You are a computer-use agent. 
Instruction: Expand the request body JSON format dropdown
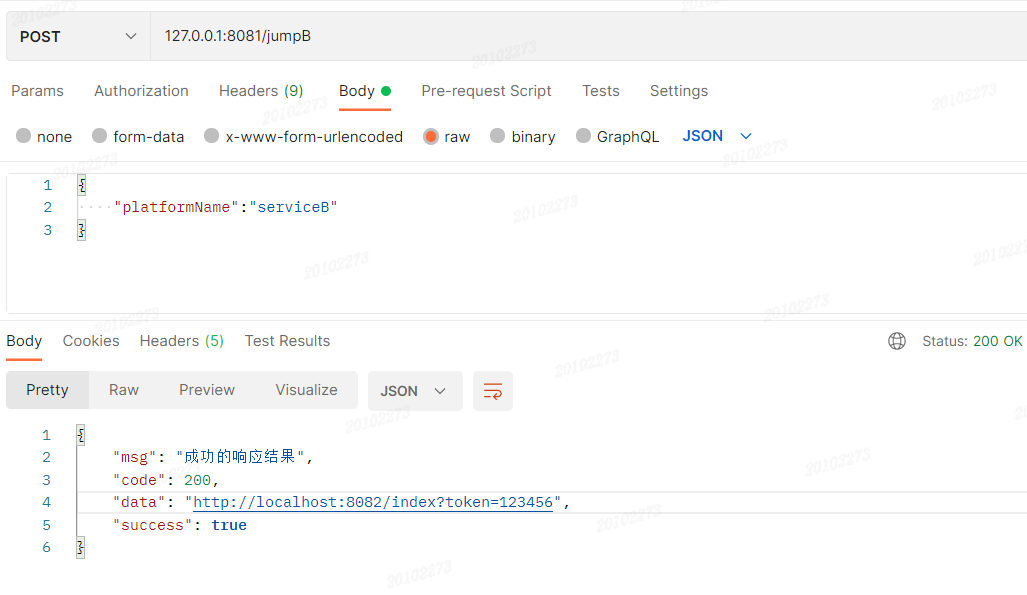pos(717,136)
